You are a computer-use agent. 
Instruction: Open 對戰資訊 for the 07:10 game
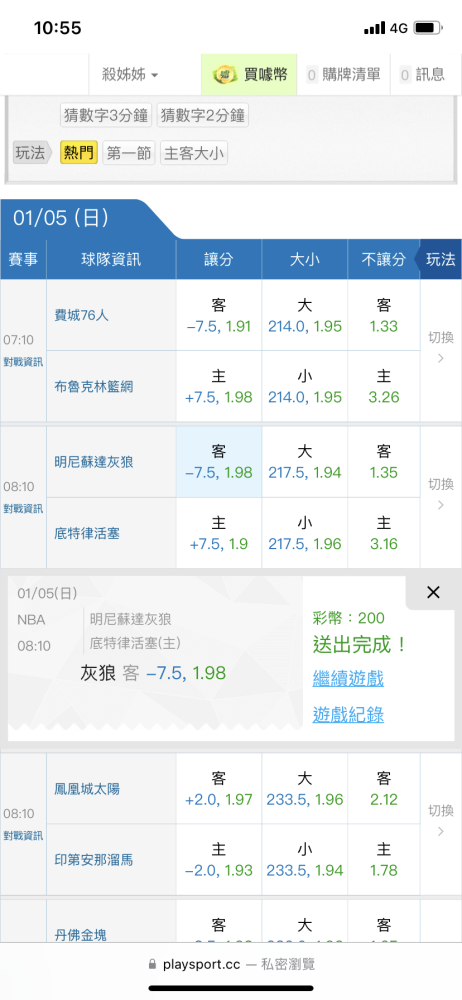(x=23, y=362)
